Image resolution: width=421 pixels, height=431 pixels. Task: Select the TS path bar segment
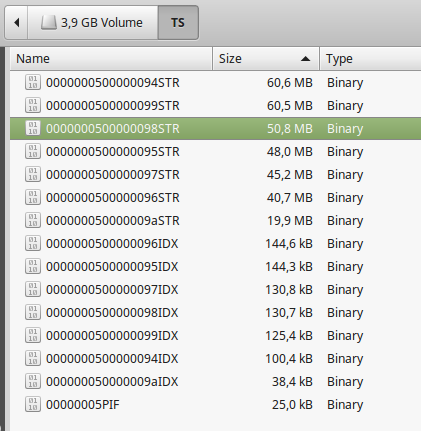coord(178,23)
